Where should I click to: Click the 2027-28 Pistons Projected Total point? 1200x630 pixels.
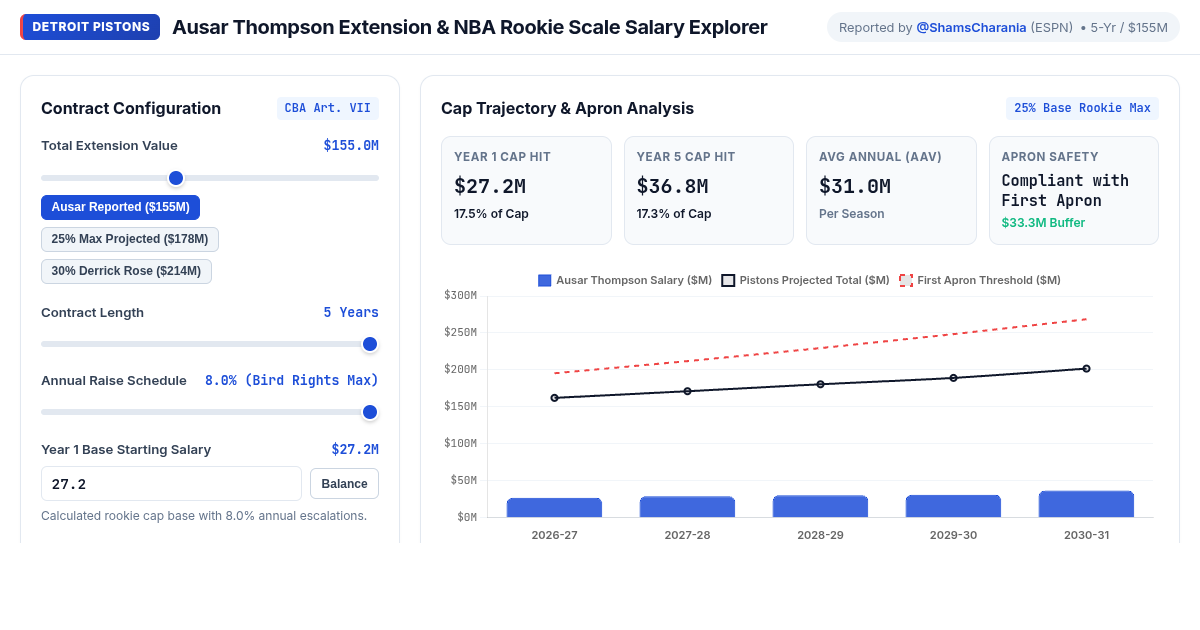coord(687,391)
